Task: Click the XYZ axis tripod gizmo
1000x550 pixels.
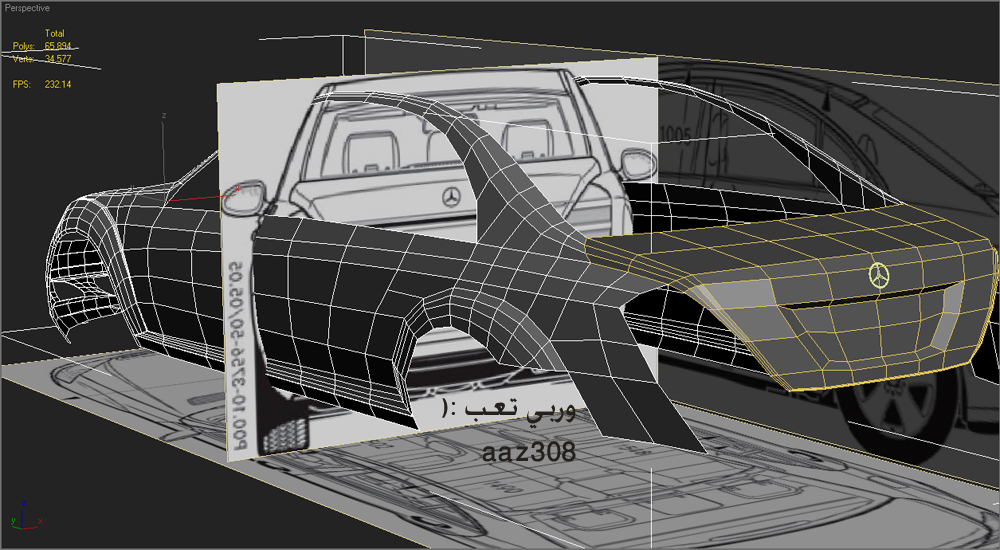Action: click(24, 514)
